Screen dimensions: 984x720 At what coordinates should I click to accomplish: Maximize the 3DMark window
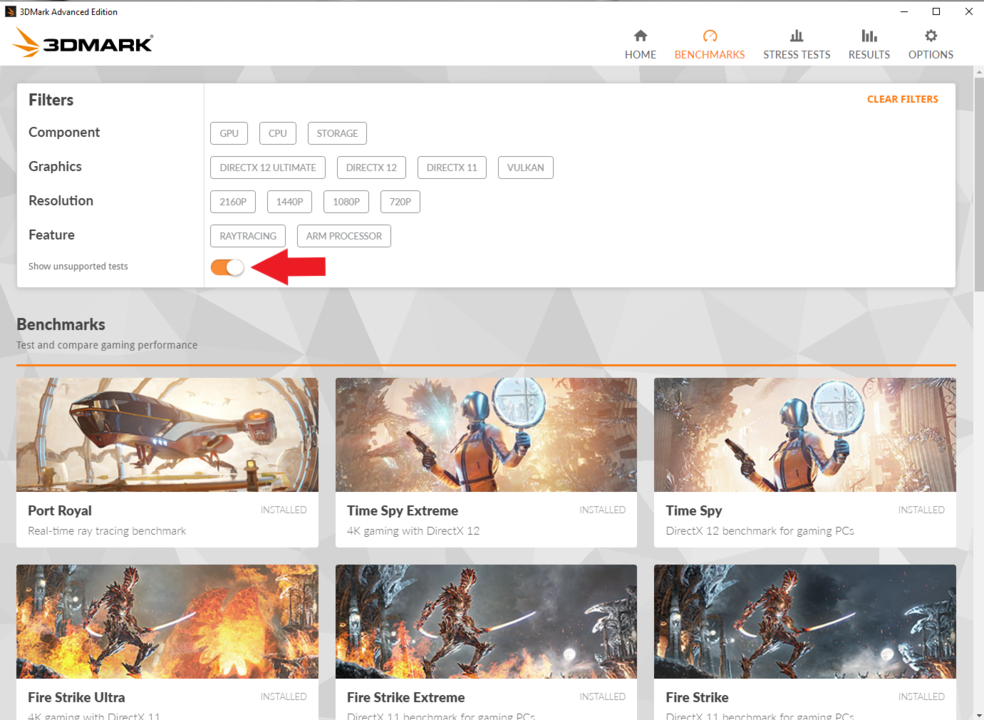[936, 12]
